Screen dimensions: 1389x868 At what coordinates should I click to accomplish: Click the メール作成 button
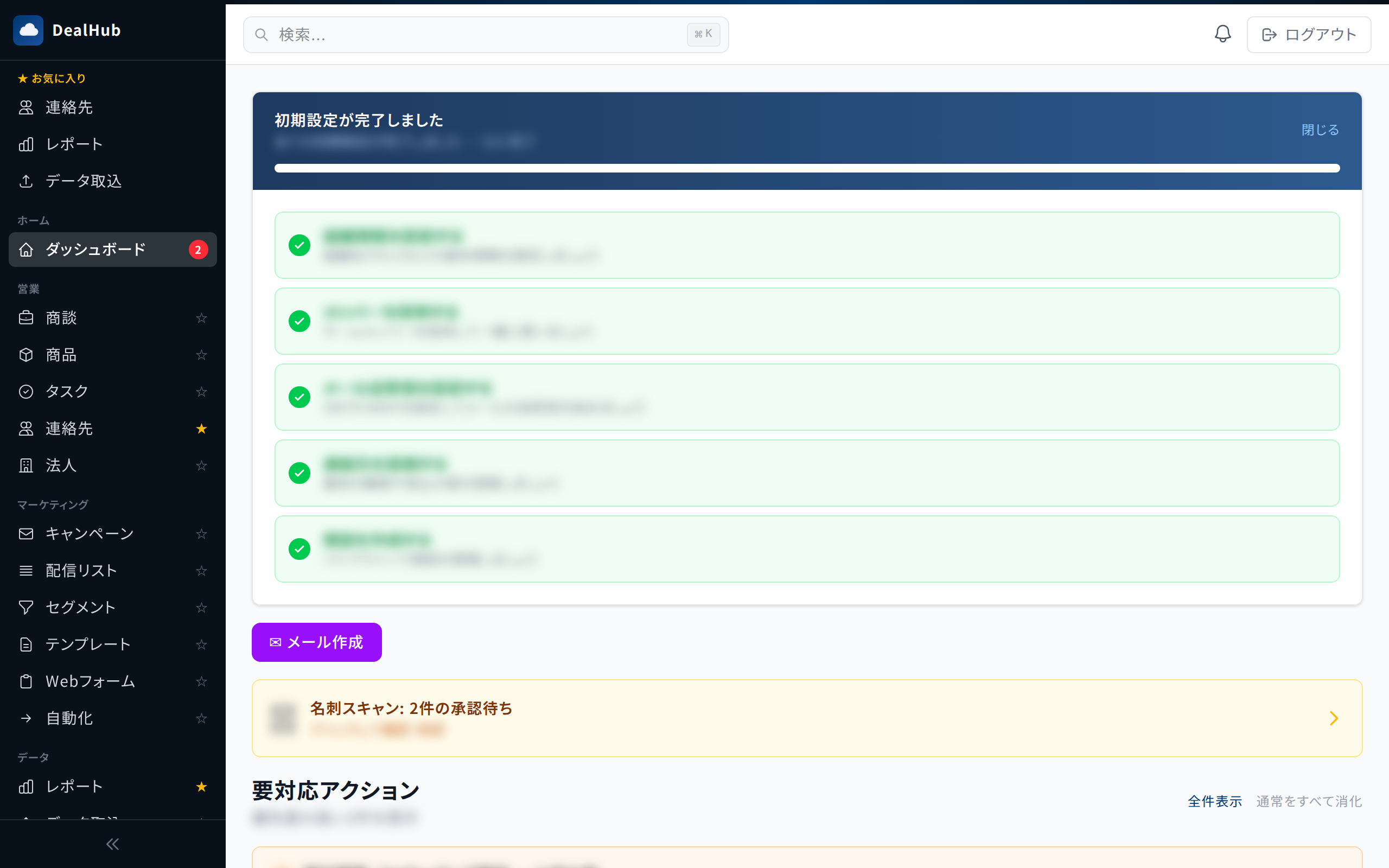tap(316, 642)
